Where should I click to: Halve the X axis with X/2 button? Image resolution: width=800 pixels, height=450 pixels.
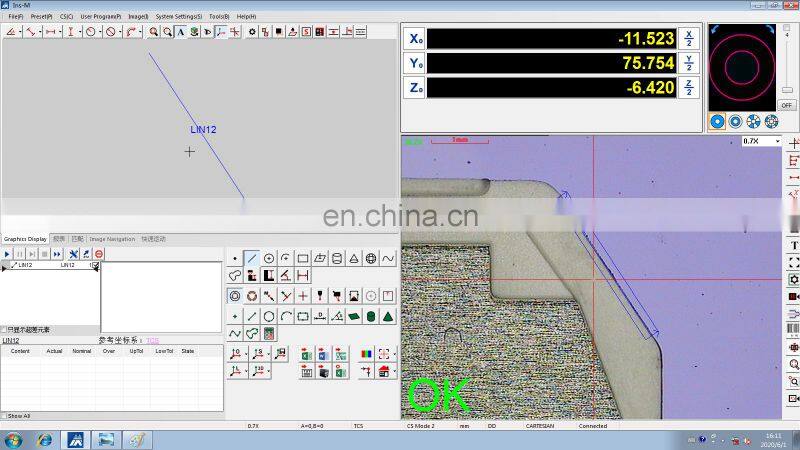[x=689, y=39]
